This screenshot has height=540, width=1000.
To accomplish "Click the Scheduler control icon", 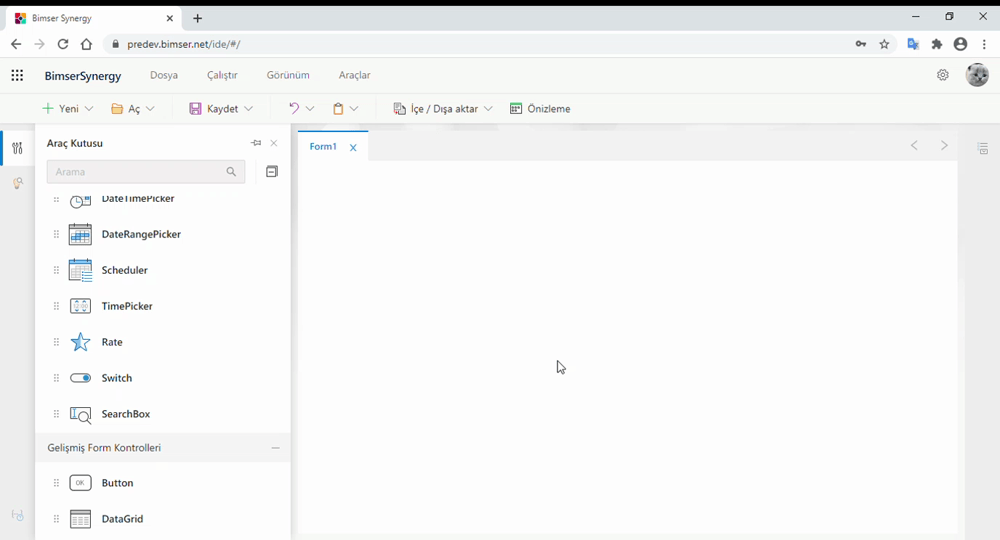I will (x=80, y=271).
